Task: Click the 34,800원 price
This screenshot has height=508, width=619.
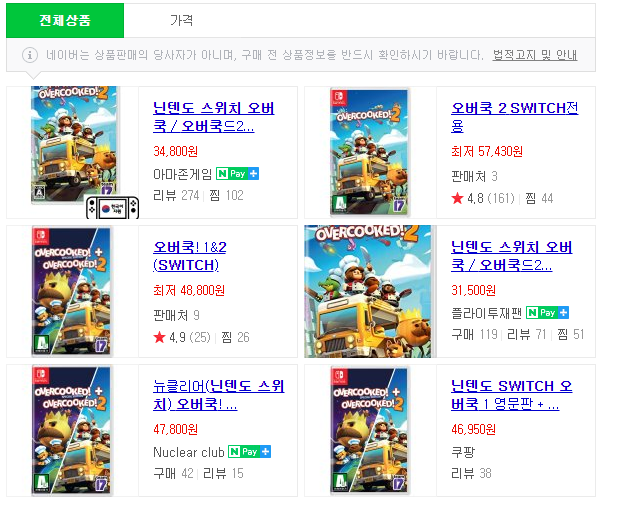Action: 176,151
